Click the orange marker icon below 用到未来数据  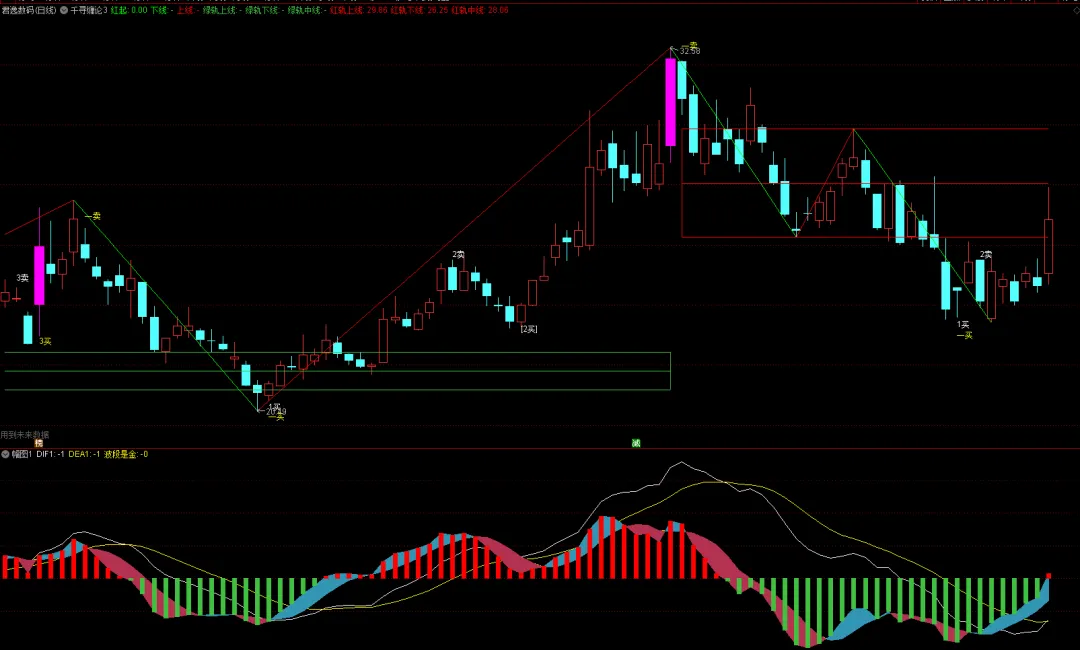[x=39, y=443]
